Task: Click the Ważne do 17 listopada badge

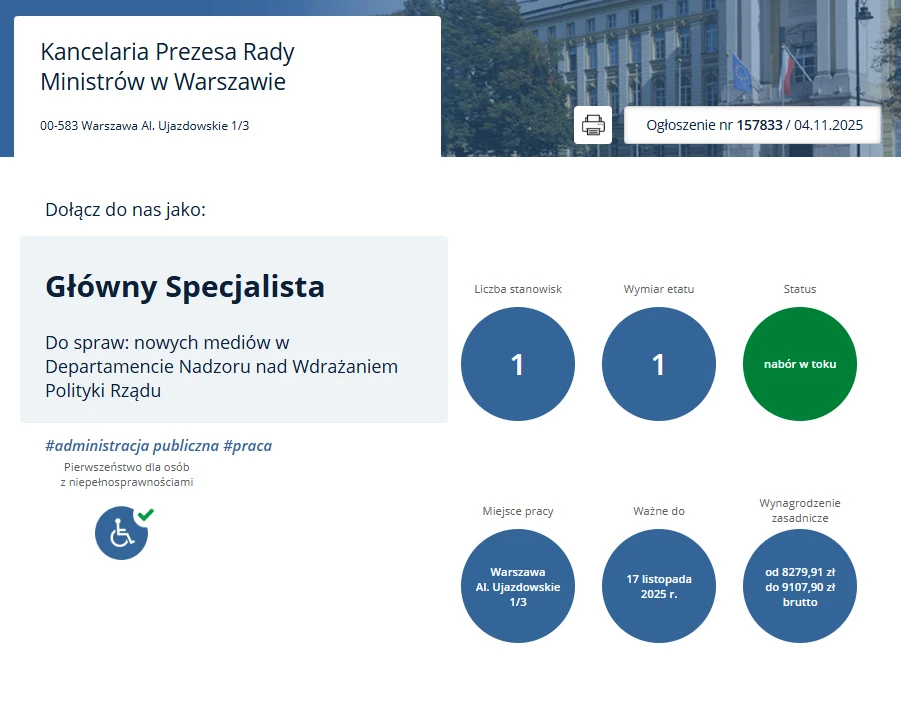Action: click(x=658, y=586)
